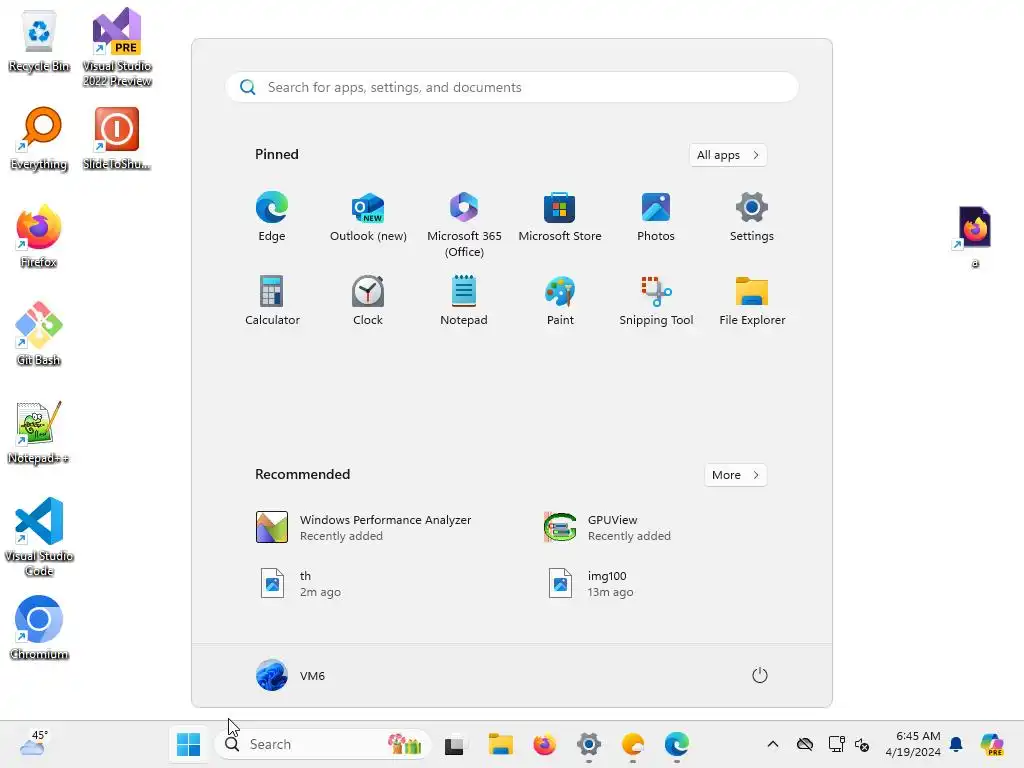
Task: Select Chromium desktop shortcut
Action: 39,628
